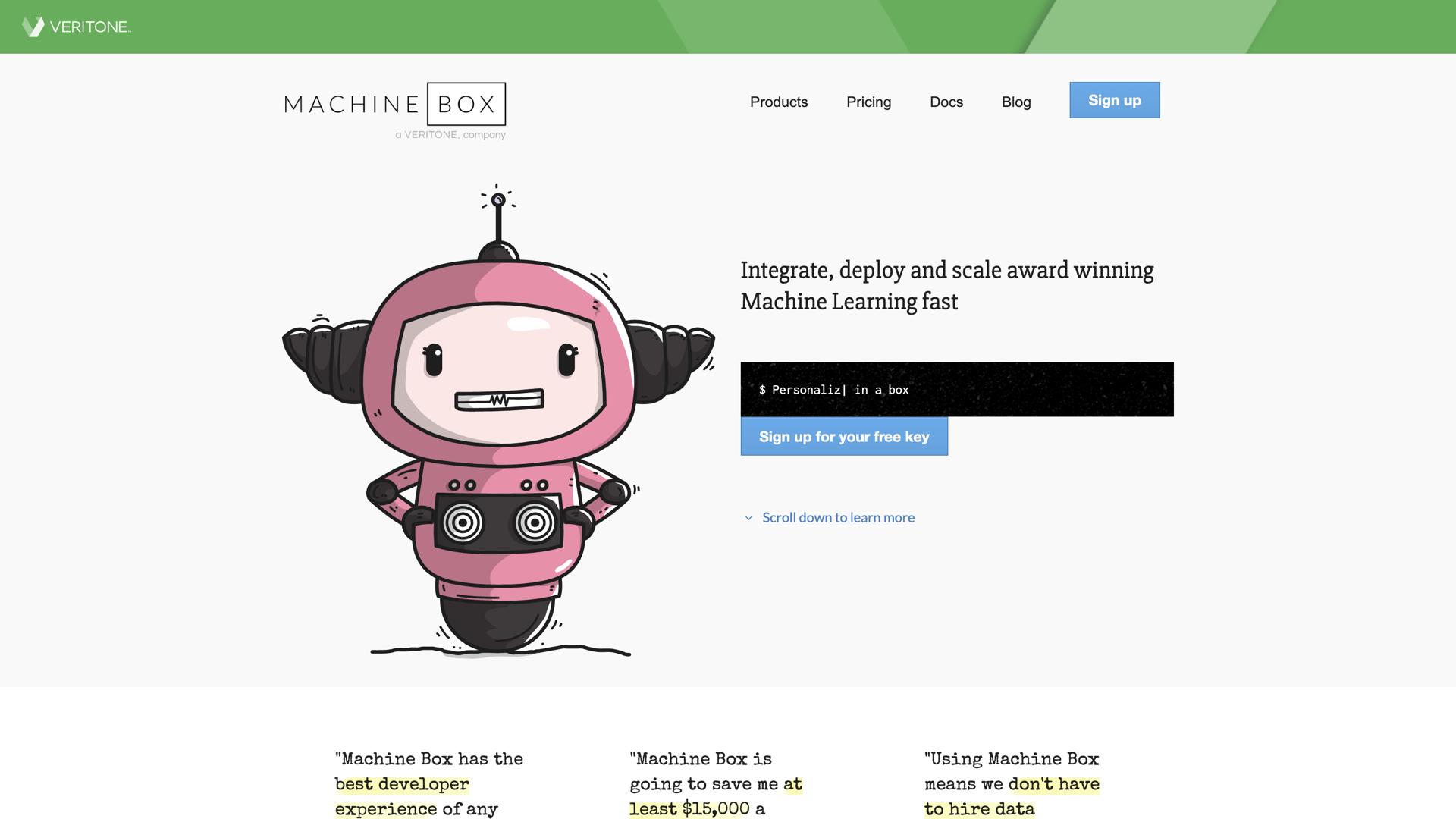Click the Sign up button in the navbar
Screen dimensions: 1456x819
click(x=1114, y=99)
